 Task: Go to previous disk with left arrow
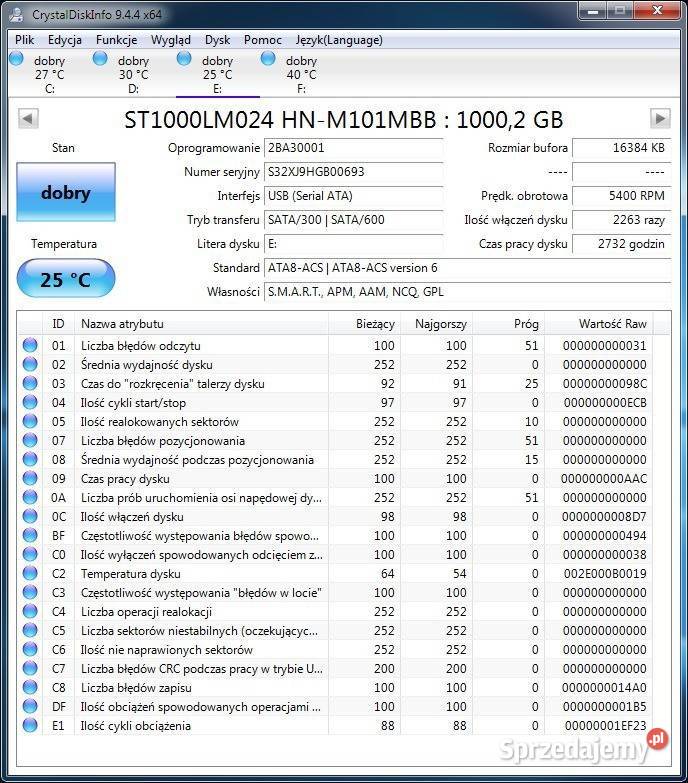point(28,119)
